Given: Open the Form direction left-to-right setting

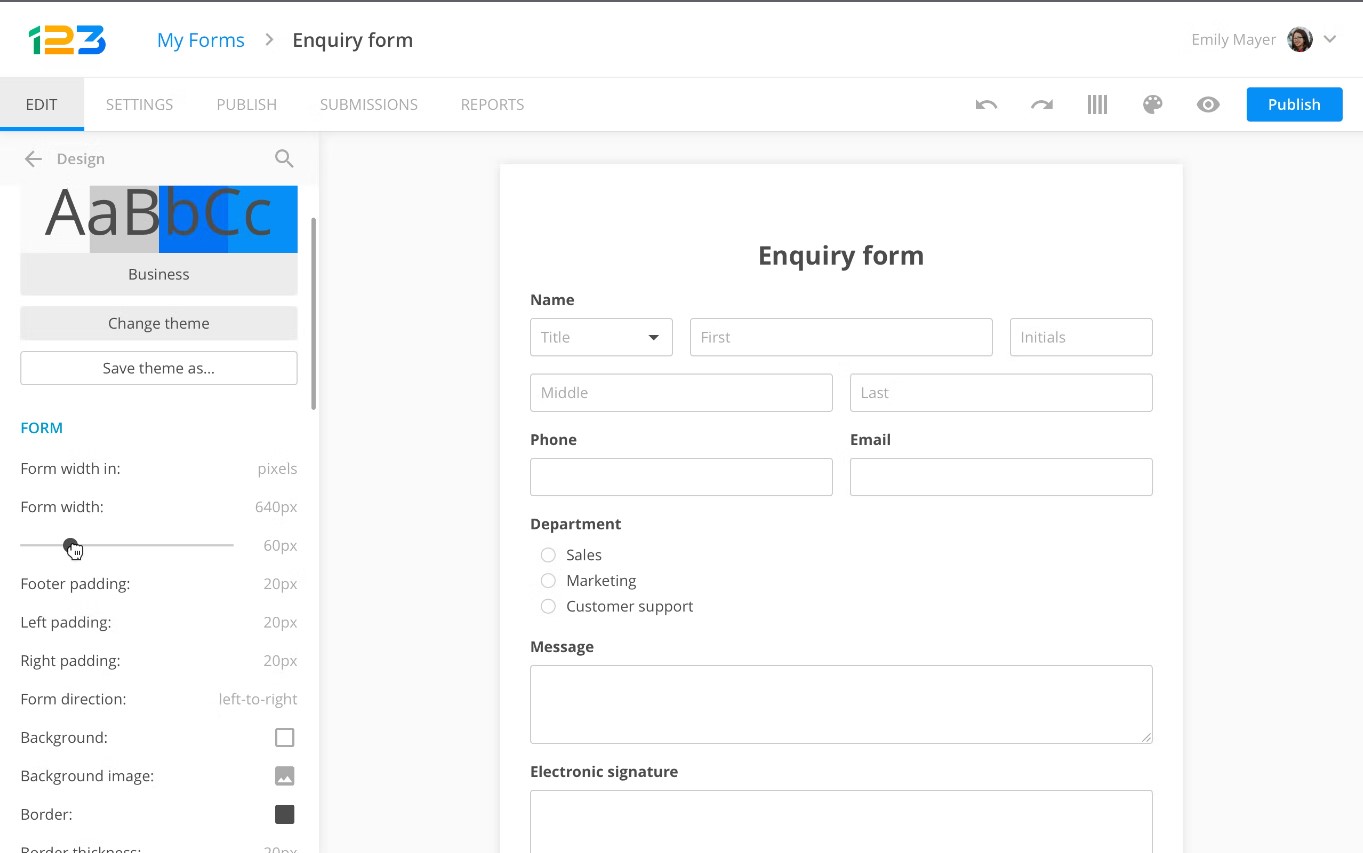Looking at the screenshot, I should pos(257,698).
